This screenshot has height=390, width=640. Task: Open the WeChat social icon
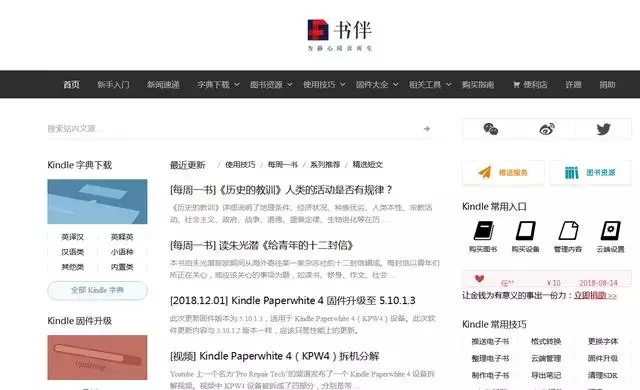491,129
